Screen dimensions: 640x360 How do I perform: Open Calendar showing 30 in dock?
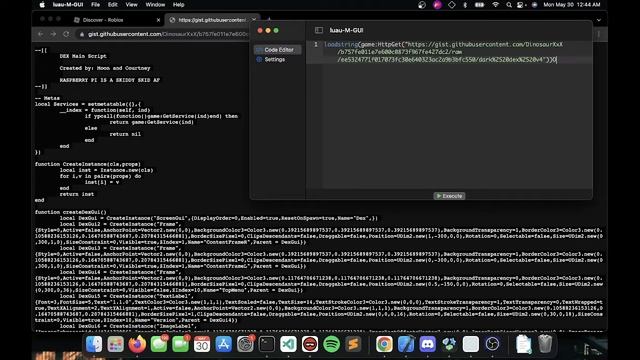click(202, 344)
